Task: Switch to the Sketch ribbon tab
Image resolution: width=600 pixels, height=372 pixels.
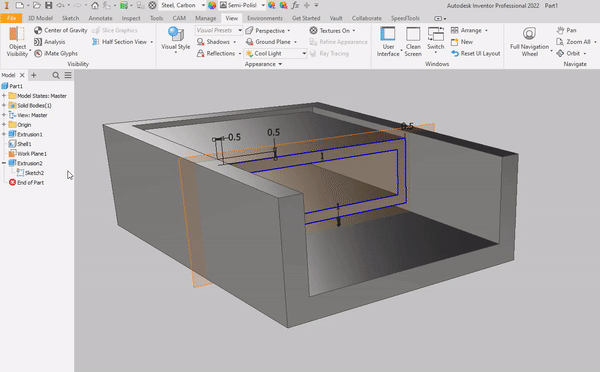Action: pos(70,18)
